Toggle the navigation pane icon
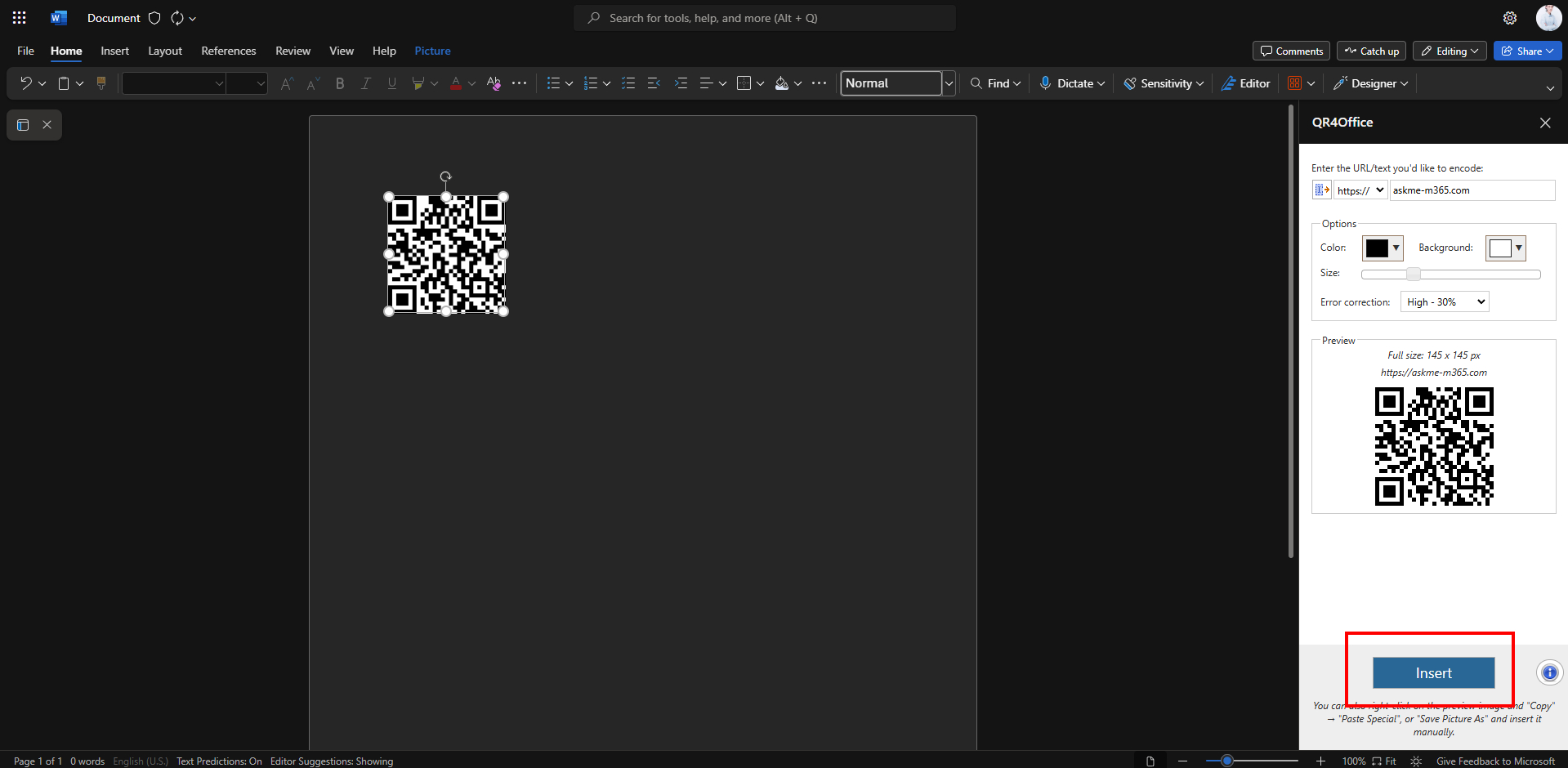 (23, 125)
